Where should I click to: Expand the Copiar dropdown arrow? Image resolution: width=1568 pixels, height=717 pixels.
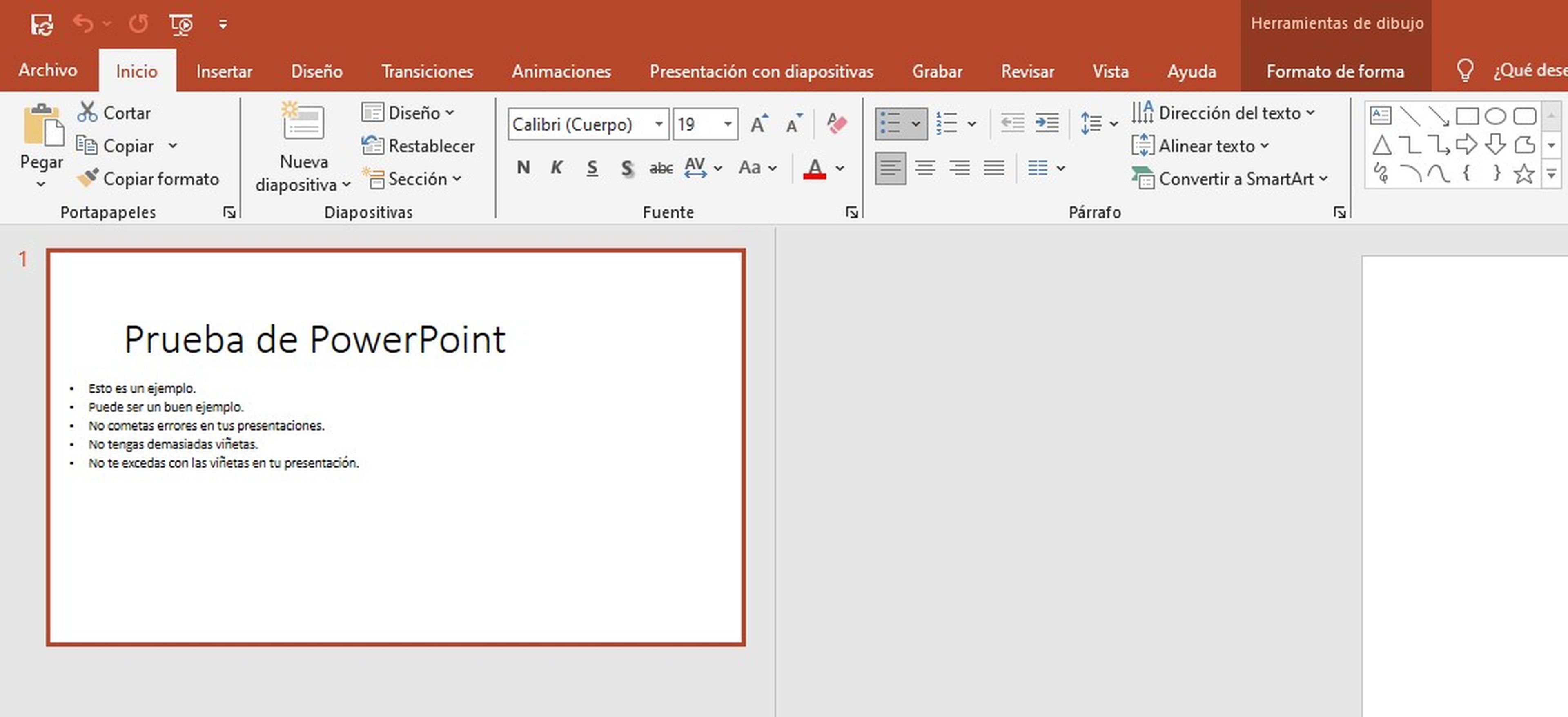pos(173,146)
